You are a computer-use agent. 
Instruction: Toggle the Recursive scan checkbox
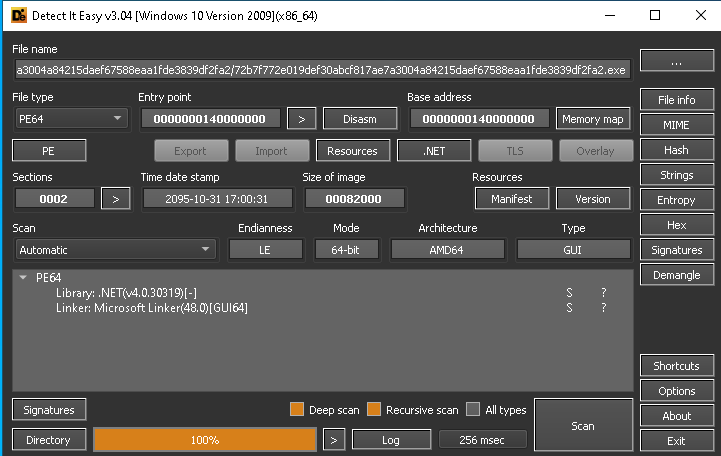pos(374,409)
